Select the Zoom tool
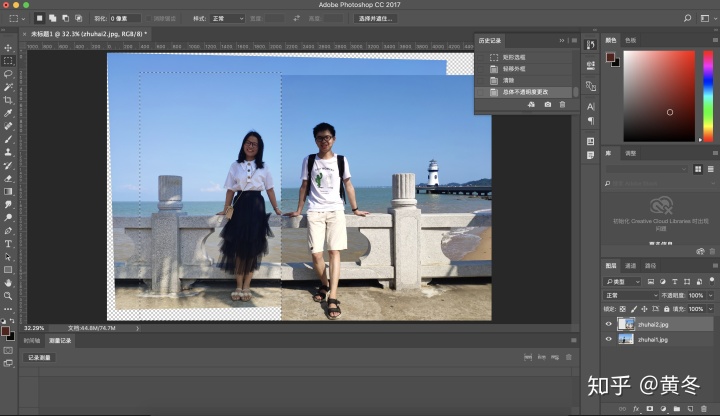Image resolution: width=720 pixels, height=416 pixels. [x=8, y=296]
